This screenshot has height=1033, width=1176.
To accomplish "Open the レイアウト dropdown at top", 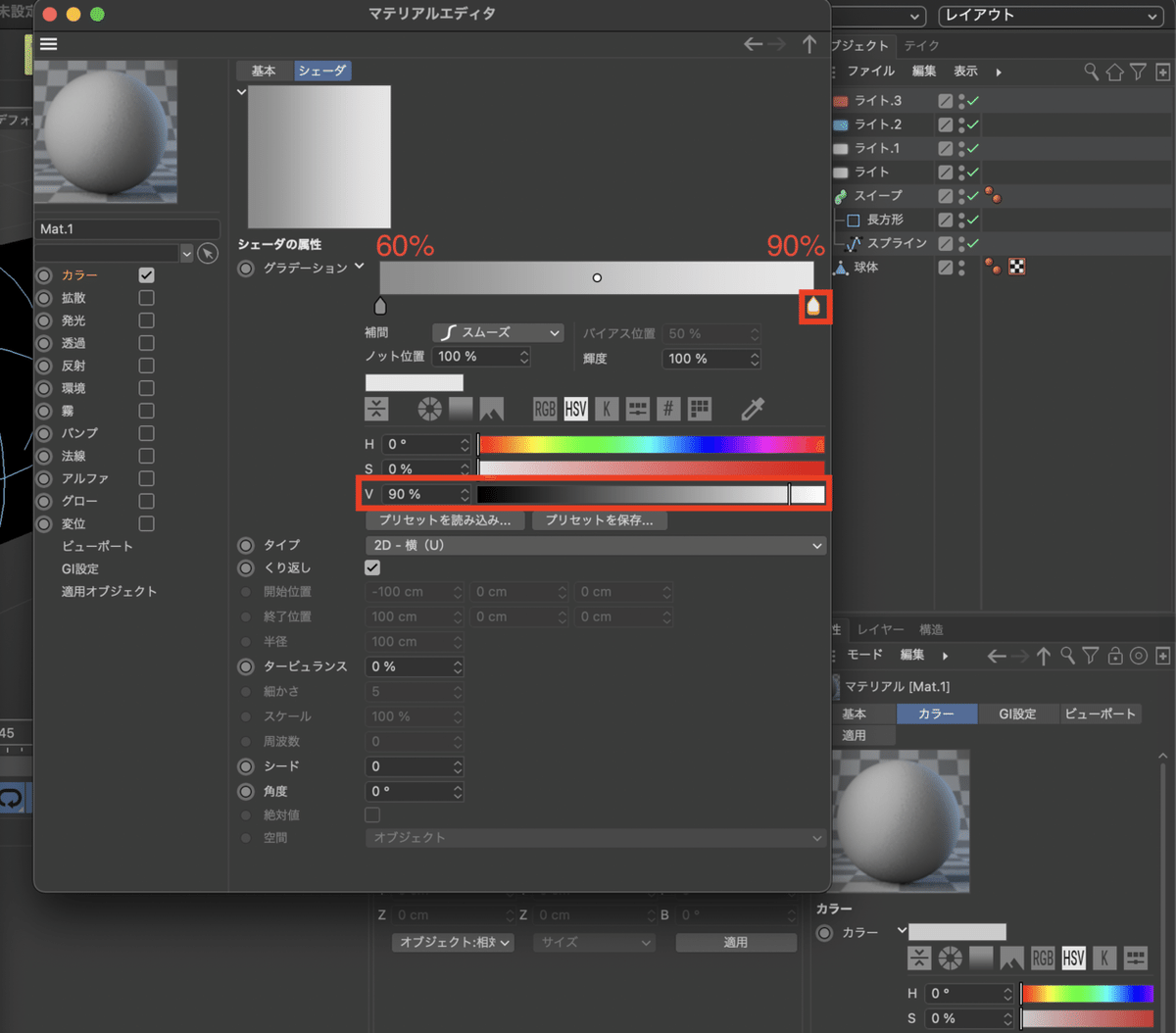I will tap(1050, 16).
